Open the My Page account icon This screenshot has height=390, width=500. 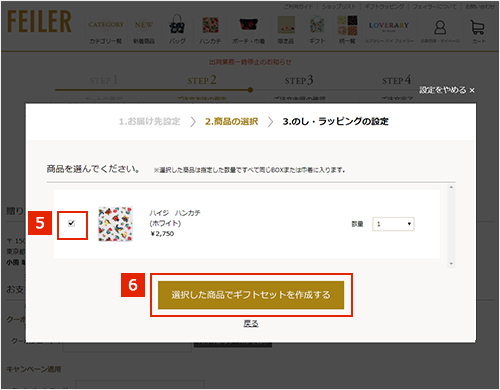coord(440,32)
